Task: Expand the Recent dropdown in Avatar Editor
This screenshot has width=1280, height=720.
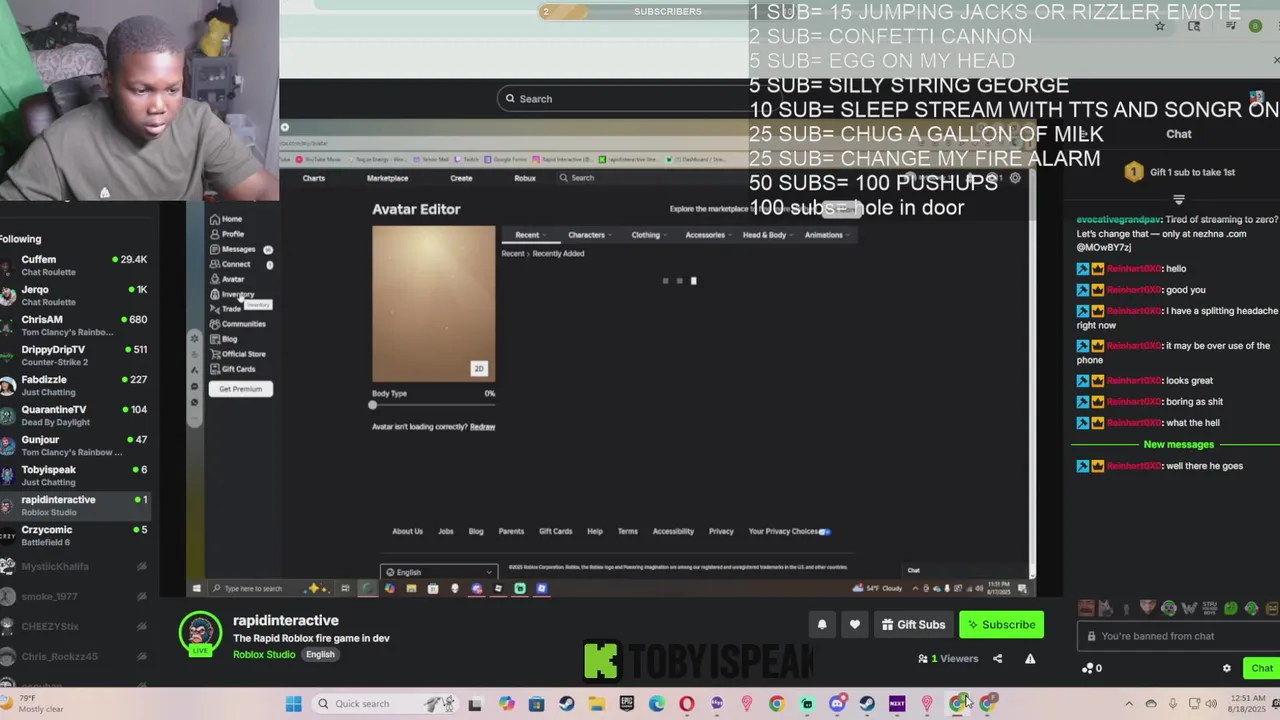Action: pyautogui.click(x=531, y=235)
